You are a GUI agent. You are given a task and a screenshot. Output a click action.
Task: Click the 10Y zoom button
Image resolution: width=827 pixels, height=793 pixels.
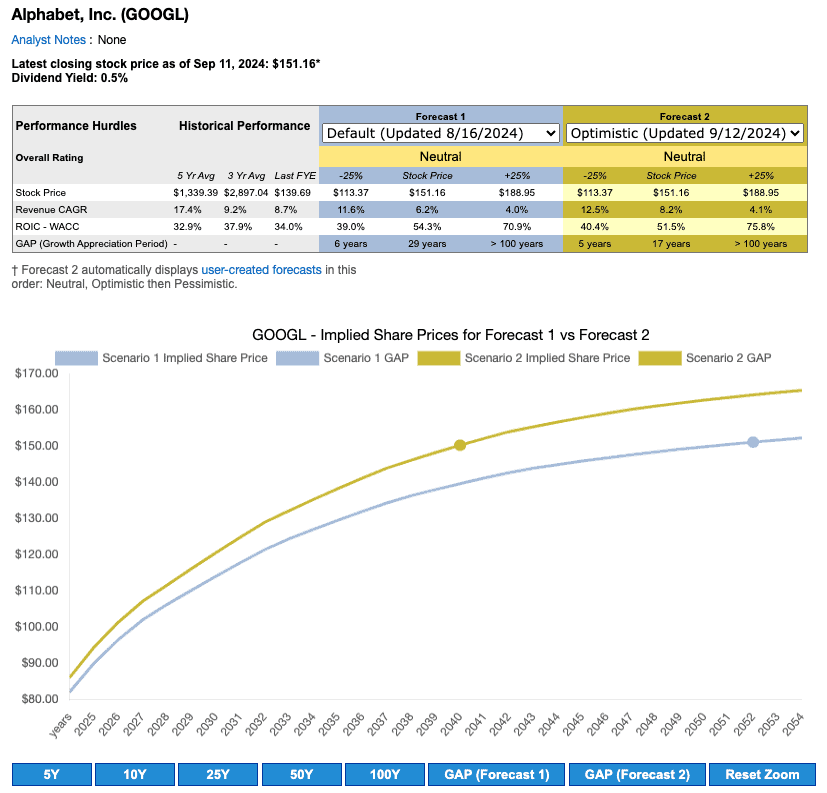point(134,775)
